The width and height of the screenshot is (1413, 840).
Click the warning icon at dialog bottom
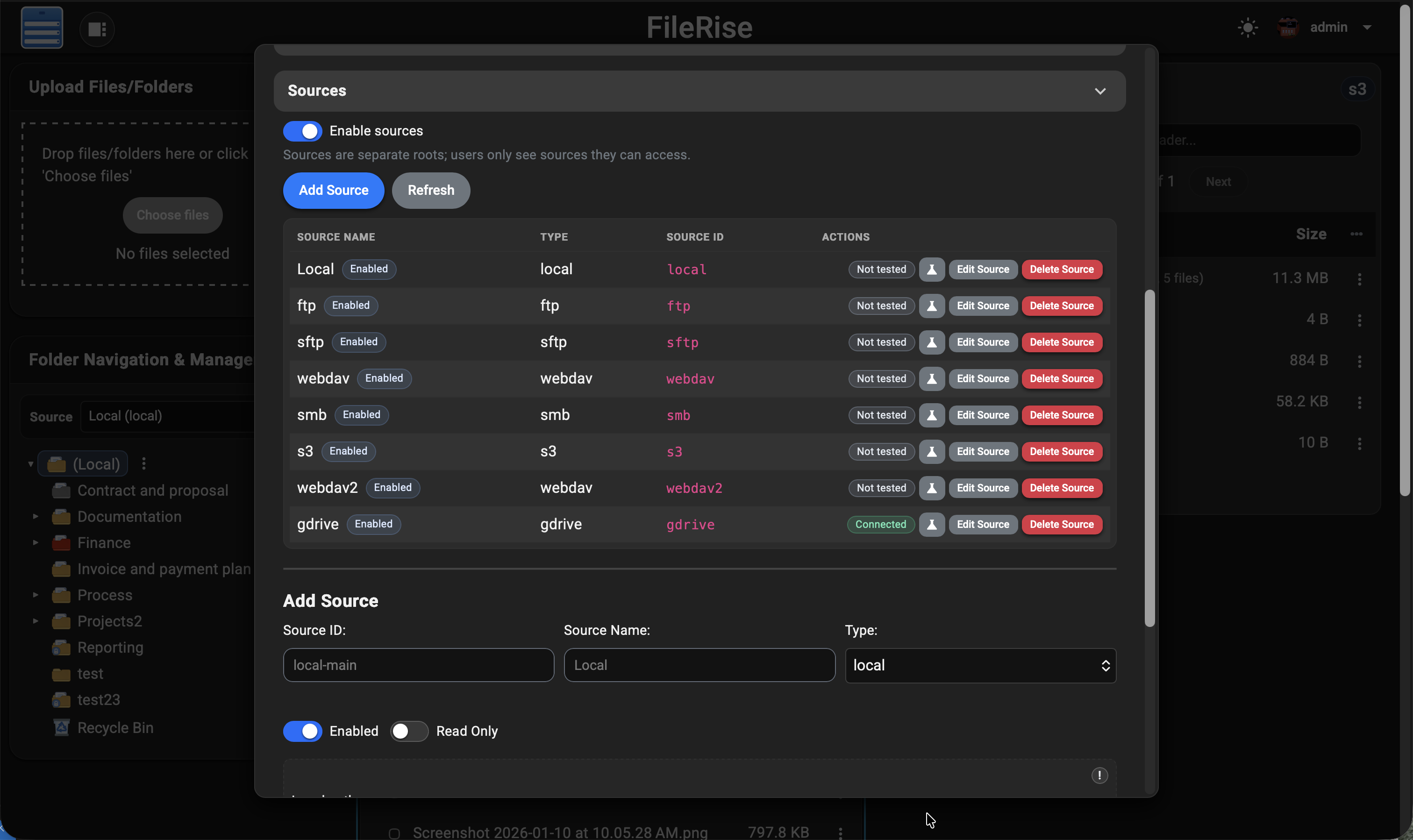tap(1099, 775)
